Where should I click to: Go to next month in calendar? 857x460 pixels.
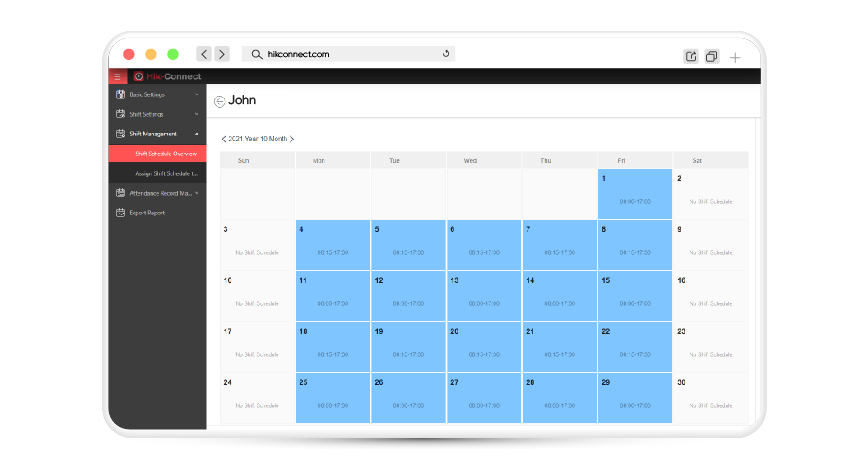[x=292, y=139]
